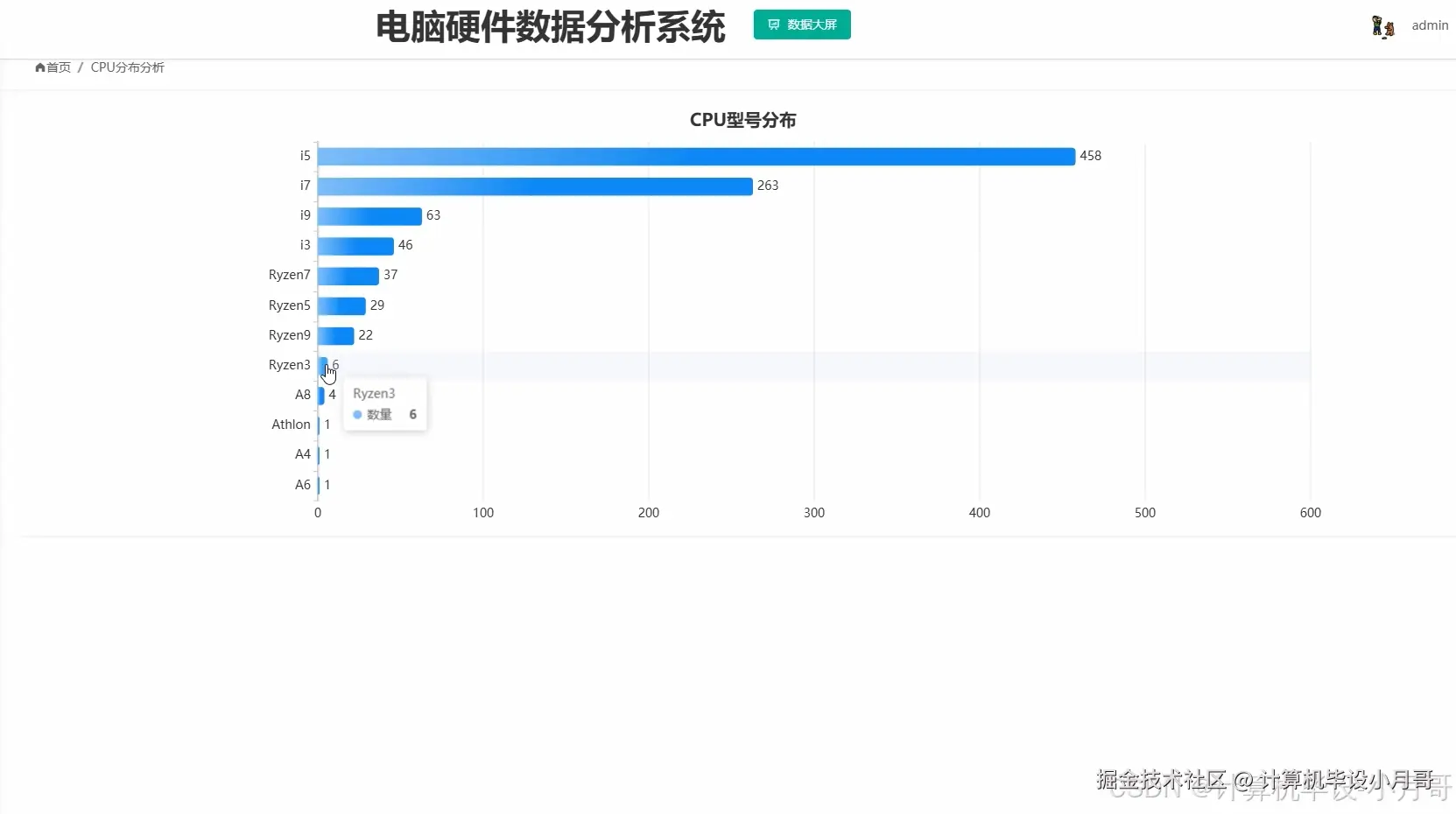Select the i9 bar in the chart

[x=369, y=215]
